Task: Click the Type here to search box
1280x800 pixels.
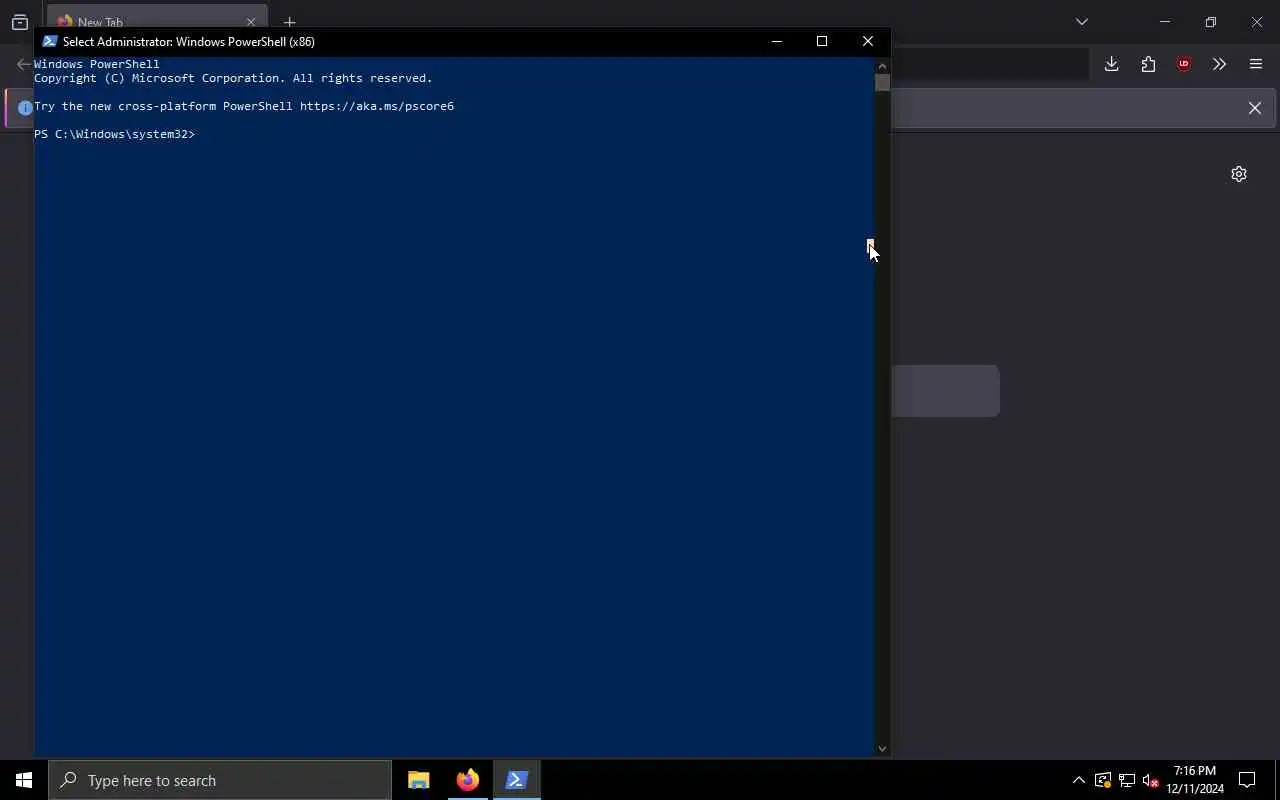Action: (220, 780)
